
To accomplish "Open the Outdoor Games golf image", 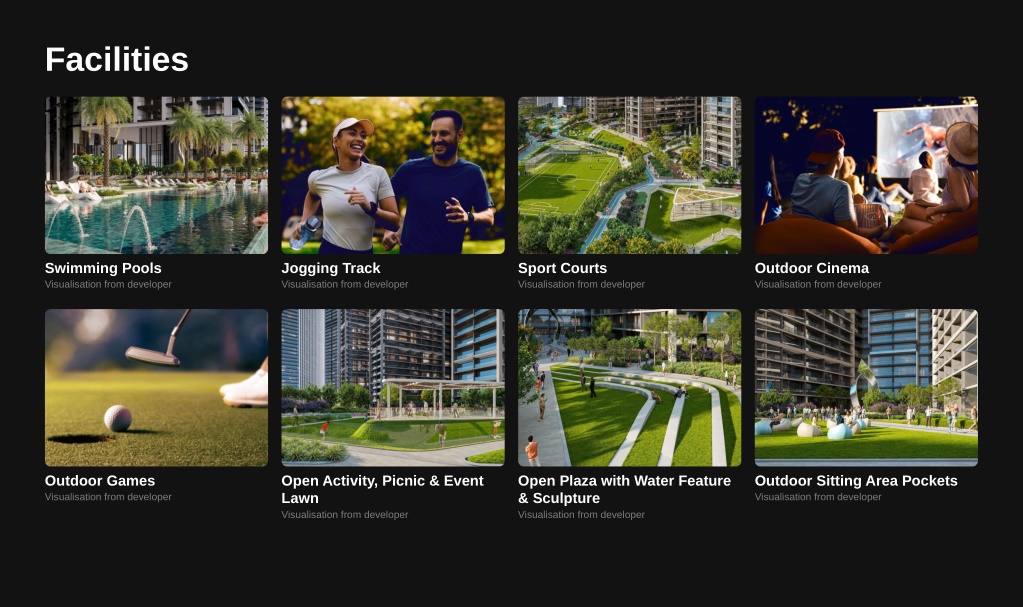I will click(157, 388).
